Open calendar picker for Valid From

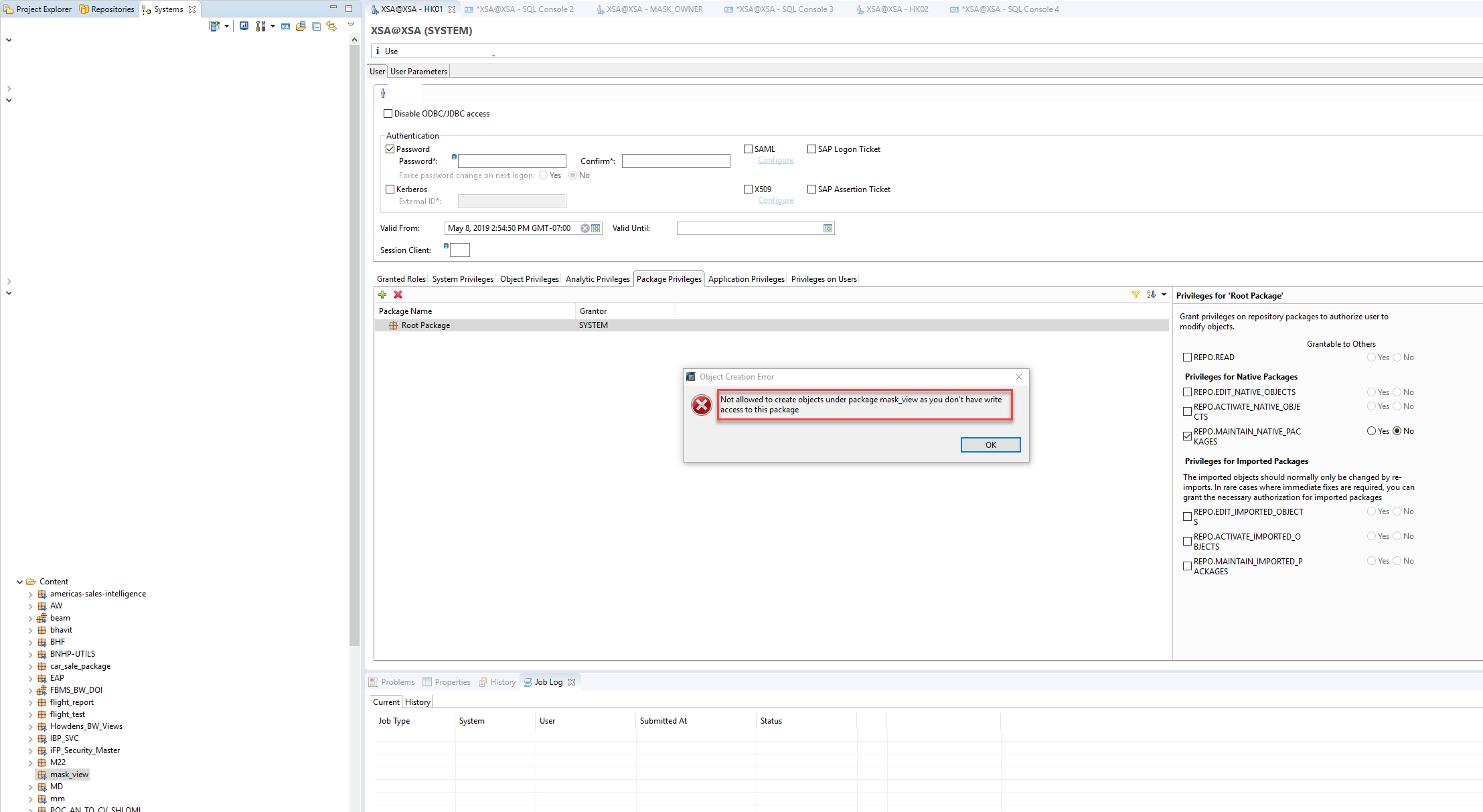pyautogui.click(x=595, y=228)
